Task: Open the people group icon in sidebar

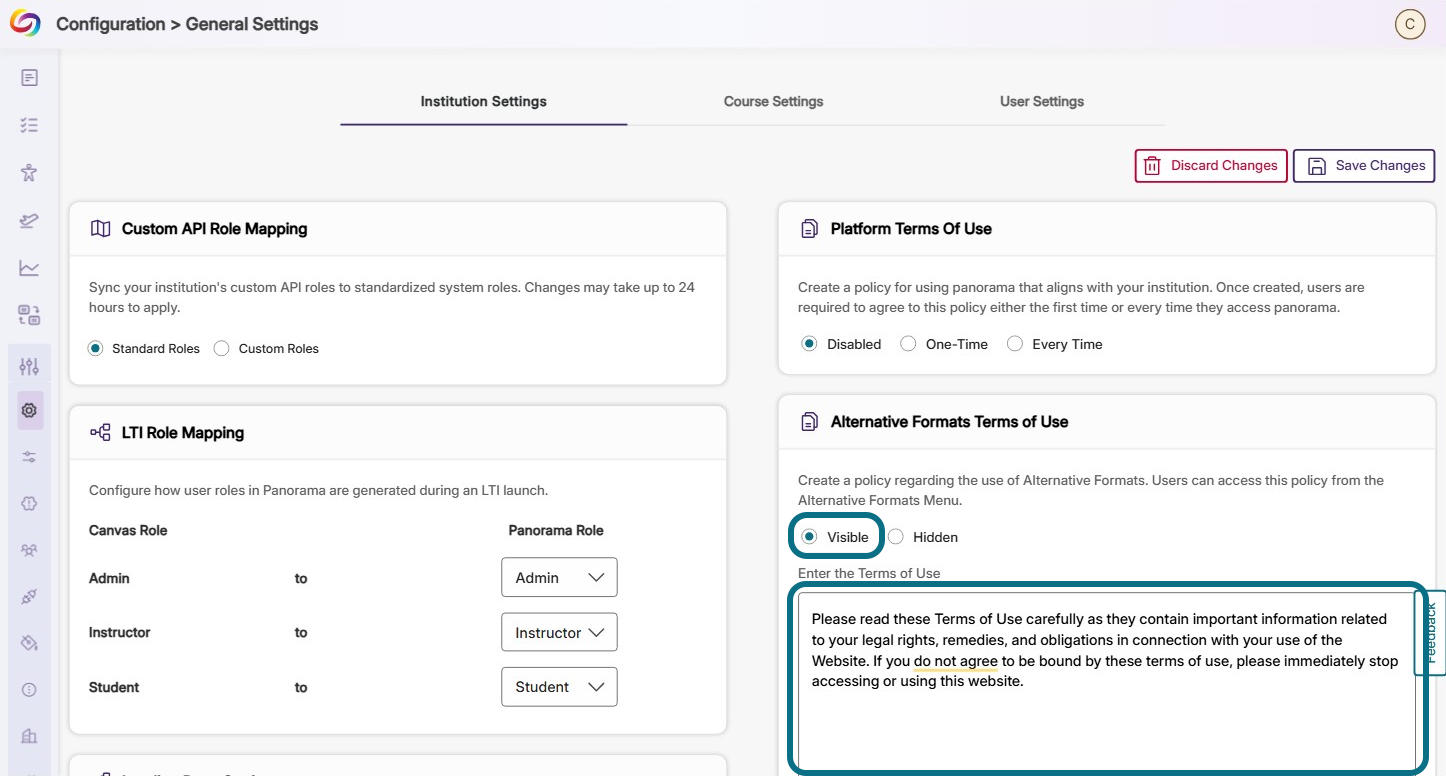Action: click(x=29, y=550)
